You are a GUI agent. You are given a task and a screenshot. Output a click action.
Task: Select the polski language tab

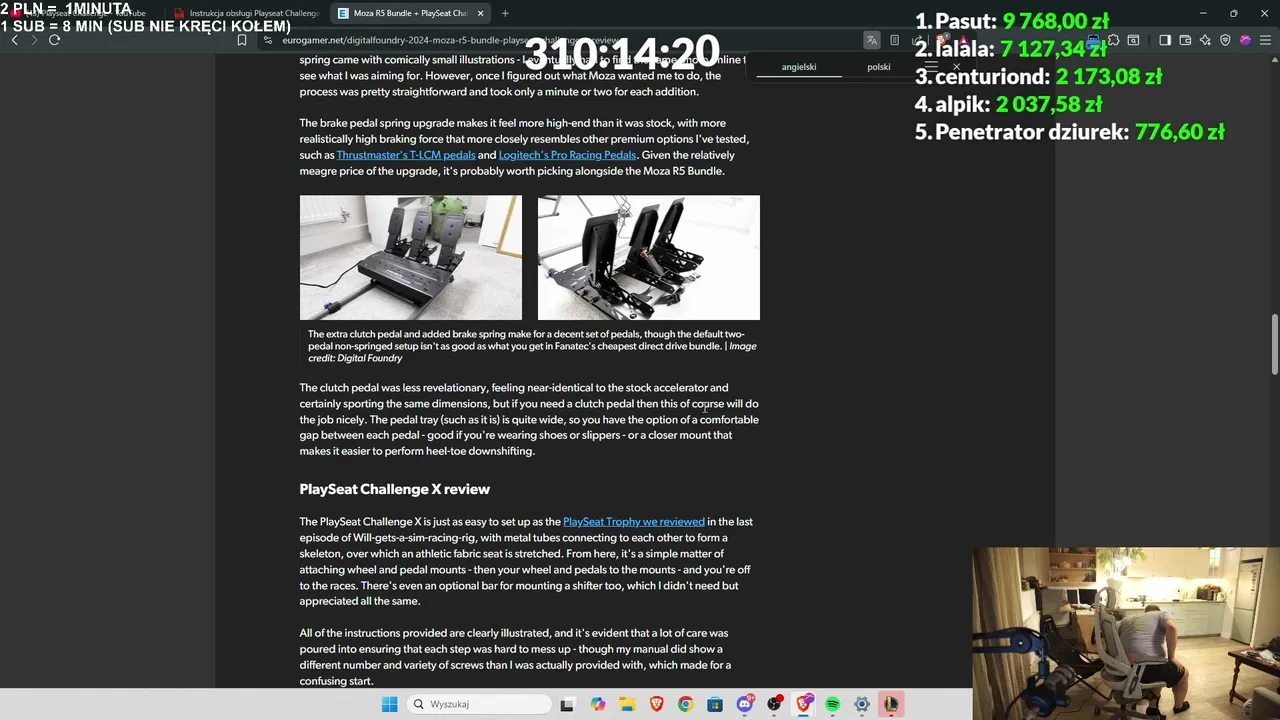point(879,67)
